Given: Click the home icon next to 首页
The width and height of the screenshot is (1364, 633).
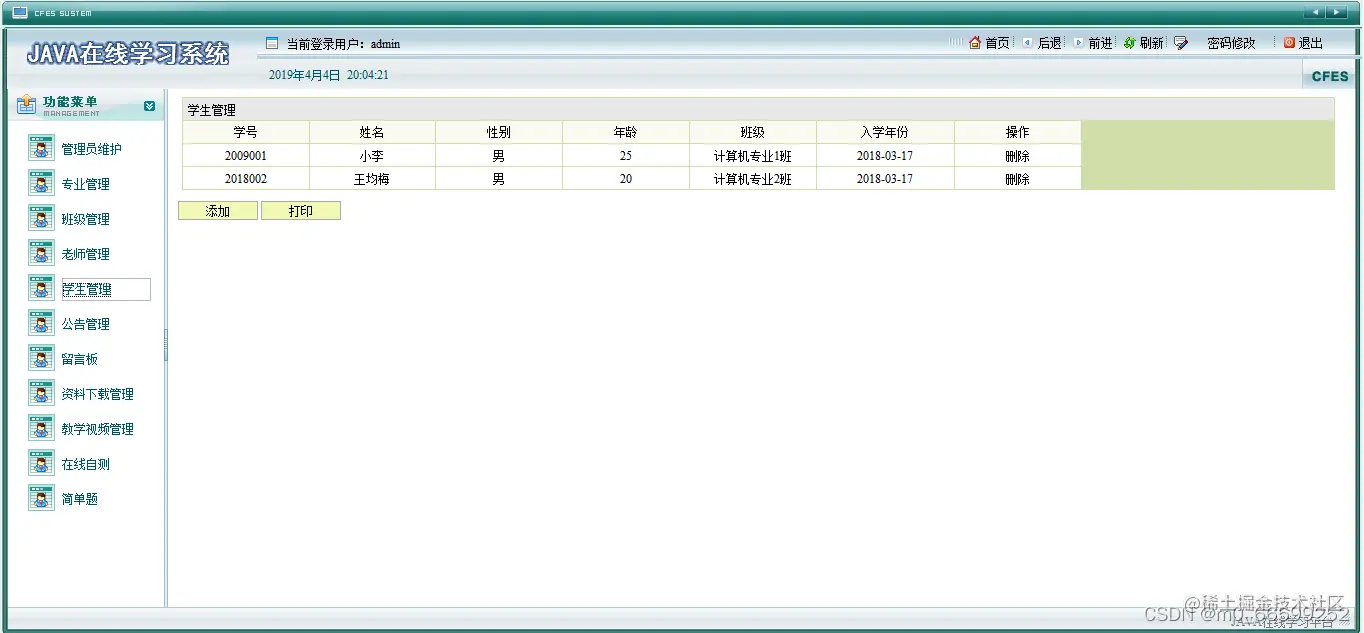Looking at the screenshot, I should coord(975,43).
